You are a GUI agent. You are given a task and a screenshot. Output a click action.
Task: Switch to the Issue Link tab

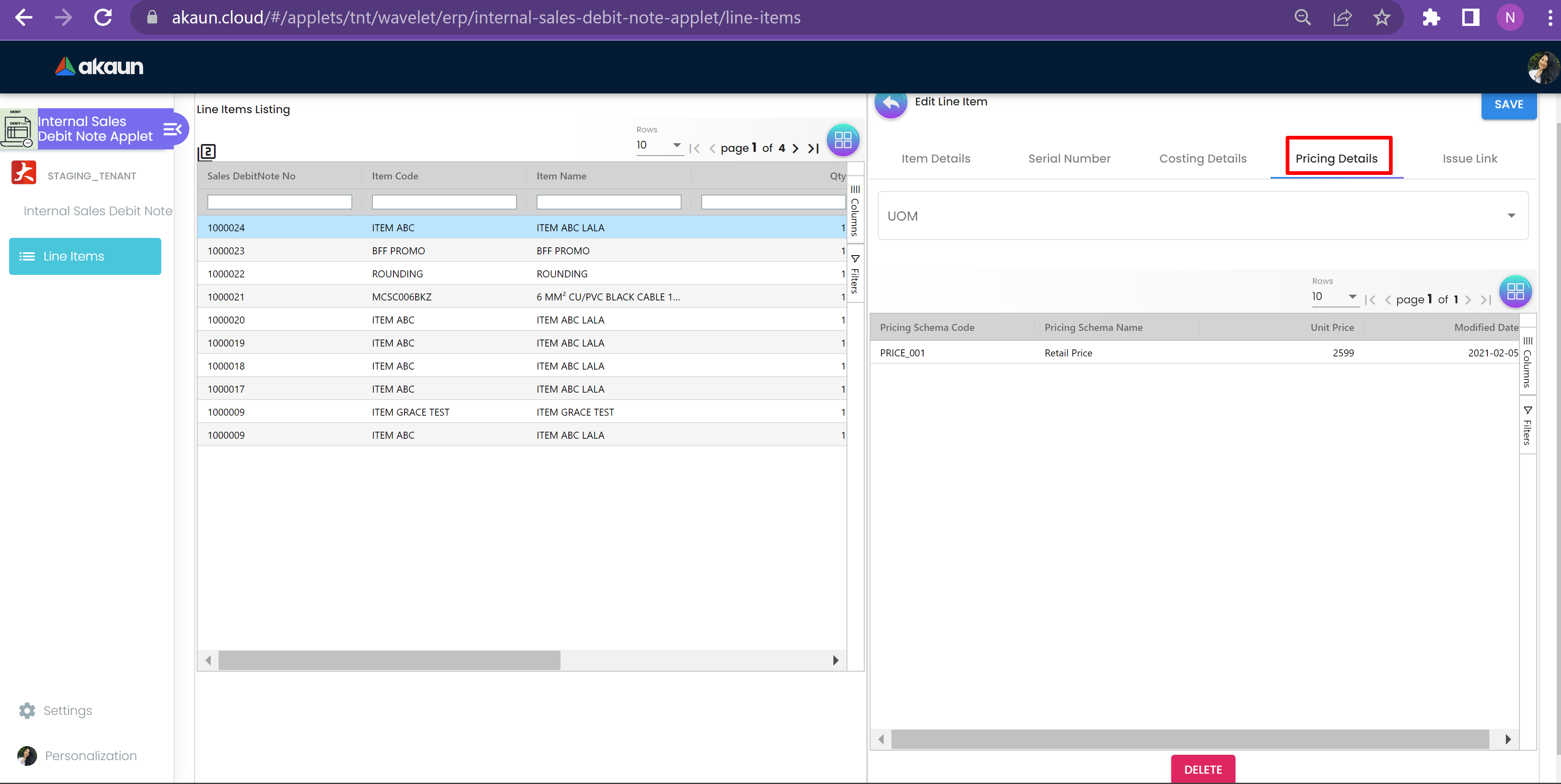pyautogui.click(x=1470, y=159)
